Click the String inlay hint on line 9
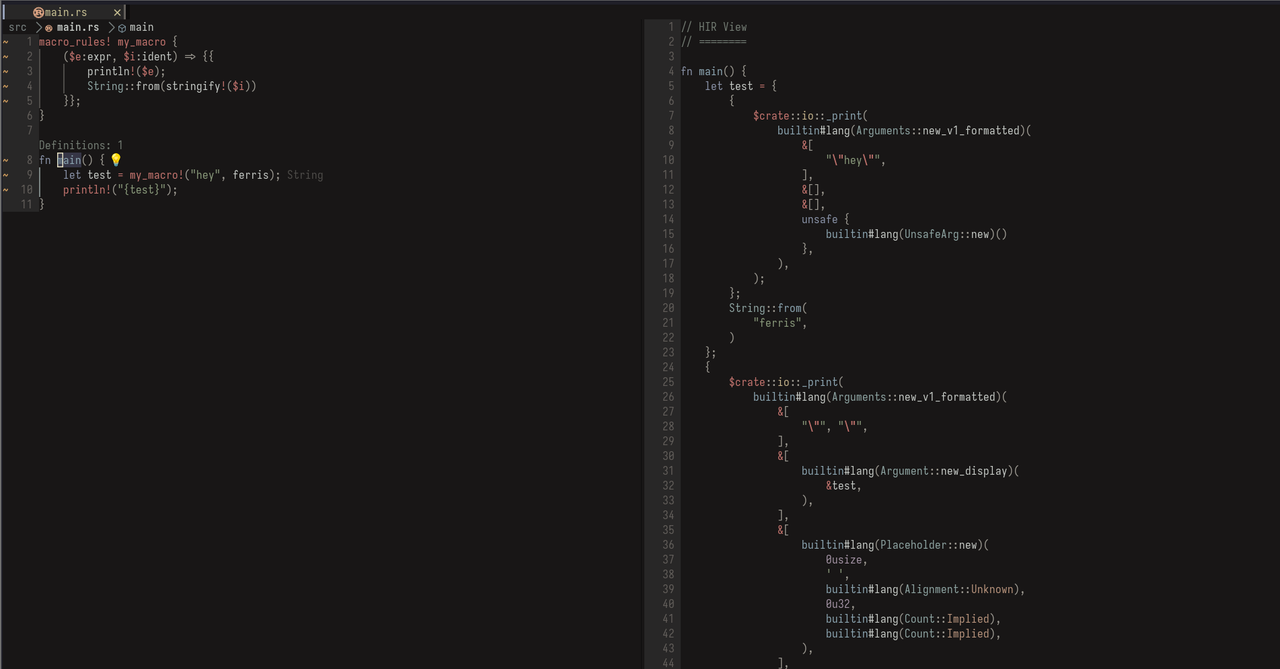The image size is (1280, 669). pos(304,175)
